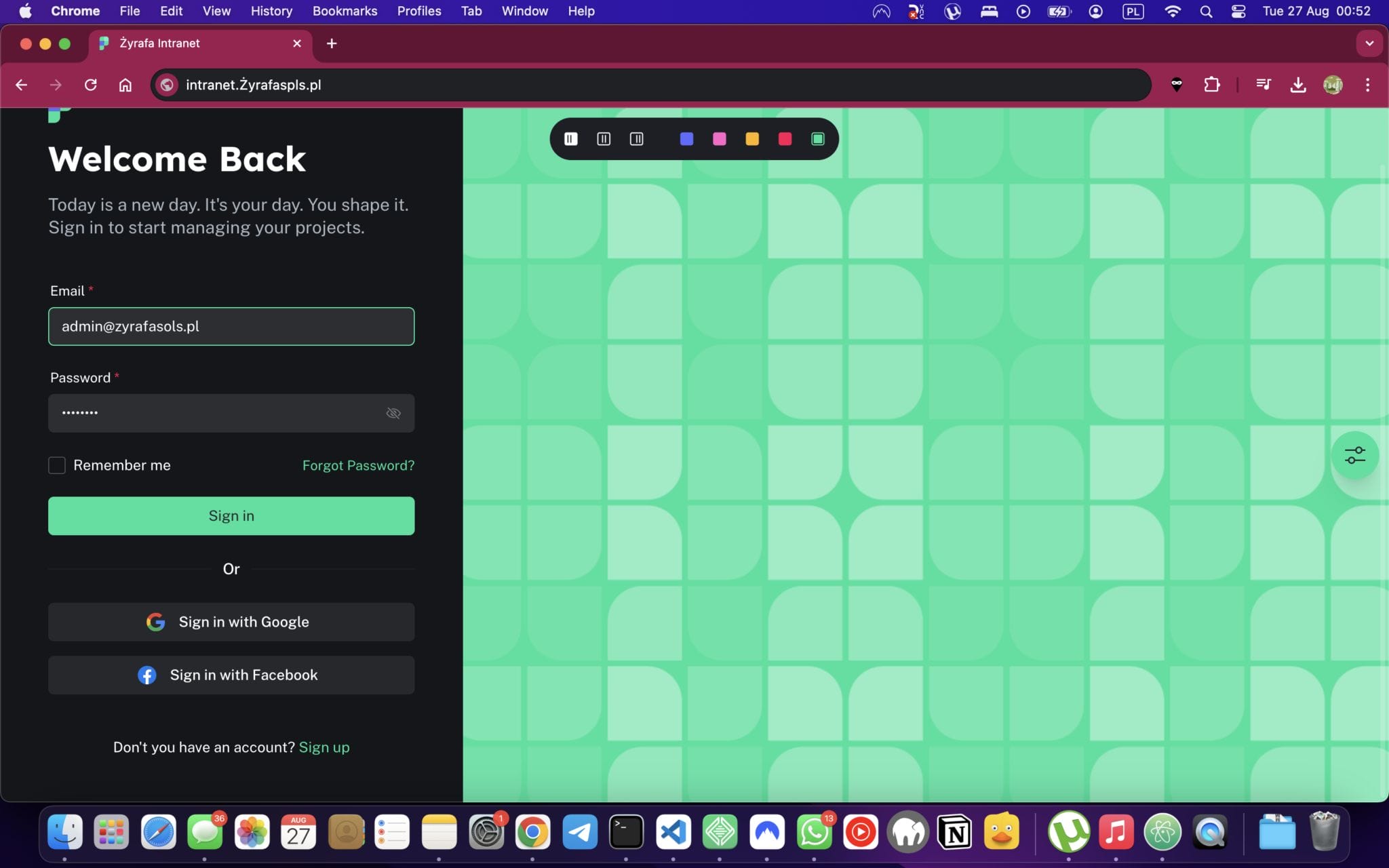
Task: Open Notion from the Dock
Action: (954, 832)
